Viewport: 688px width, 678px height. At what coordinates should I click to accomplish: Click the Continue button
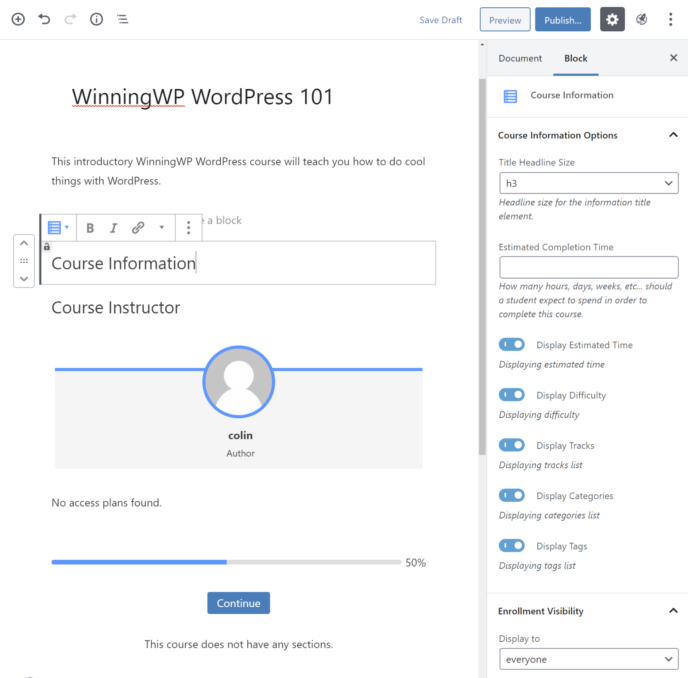pyautogui.click(x=239, y=603)
